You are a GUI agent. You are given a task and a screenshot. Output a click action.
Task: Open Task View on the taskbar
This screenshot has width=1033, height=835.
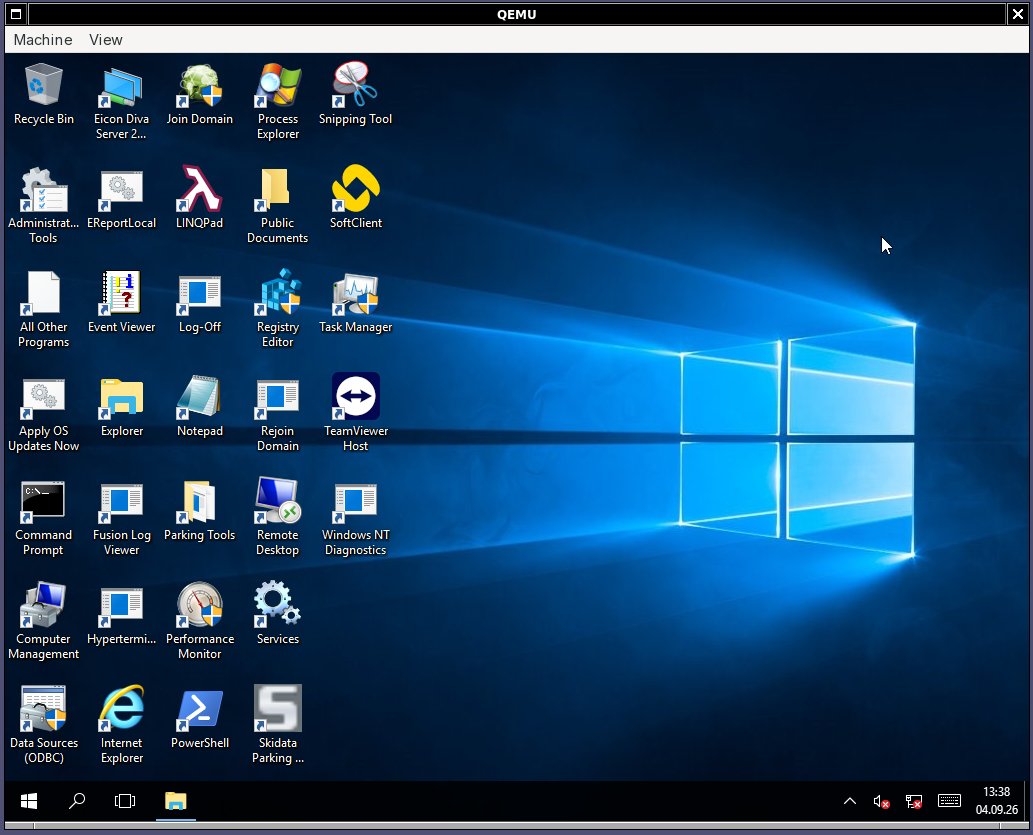coord(125,801)
